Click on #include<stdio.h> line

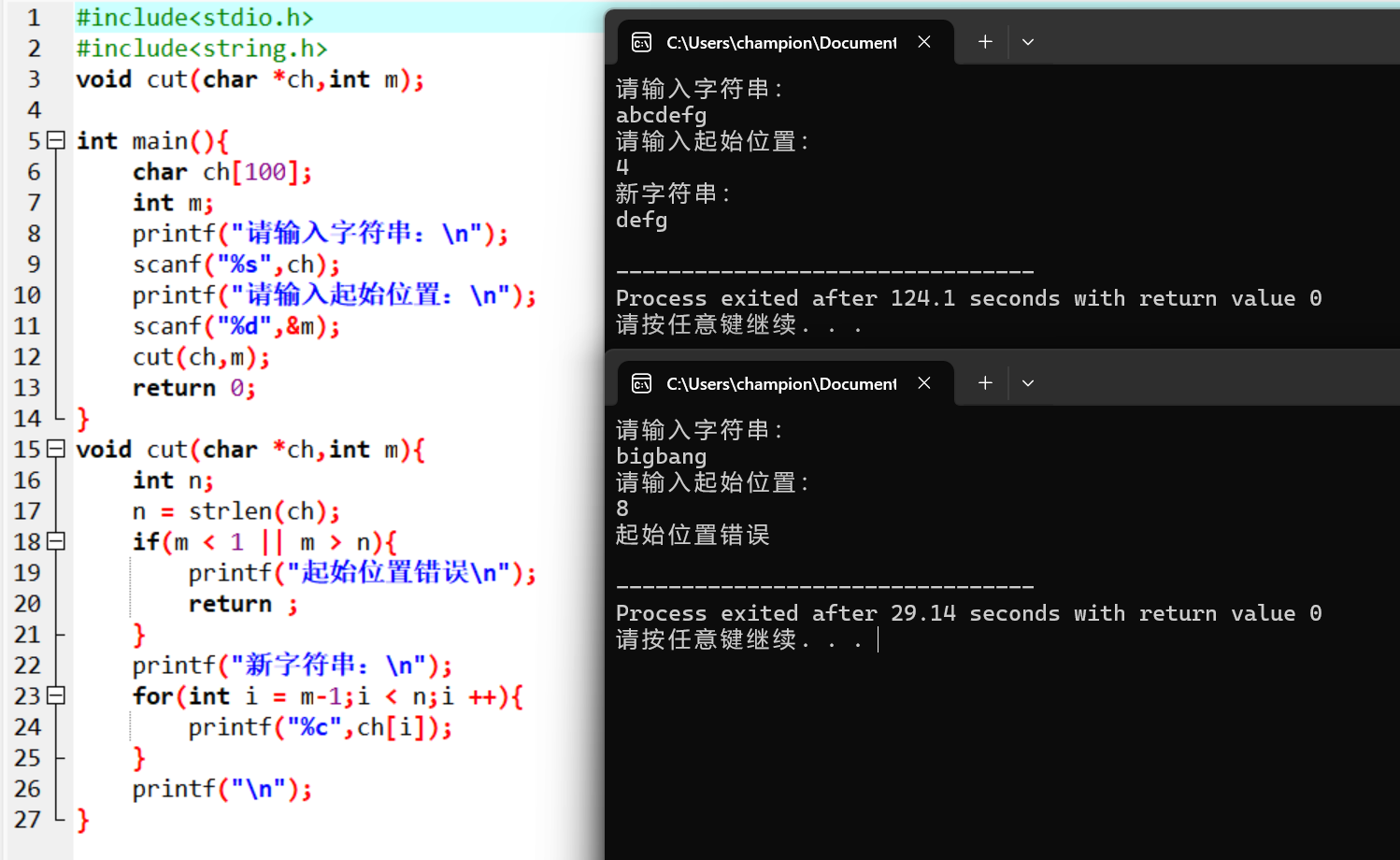pos(194,18)
